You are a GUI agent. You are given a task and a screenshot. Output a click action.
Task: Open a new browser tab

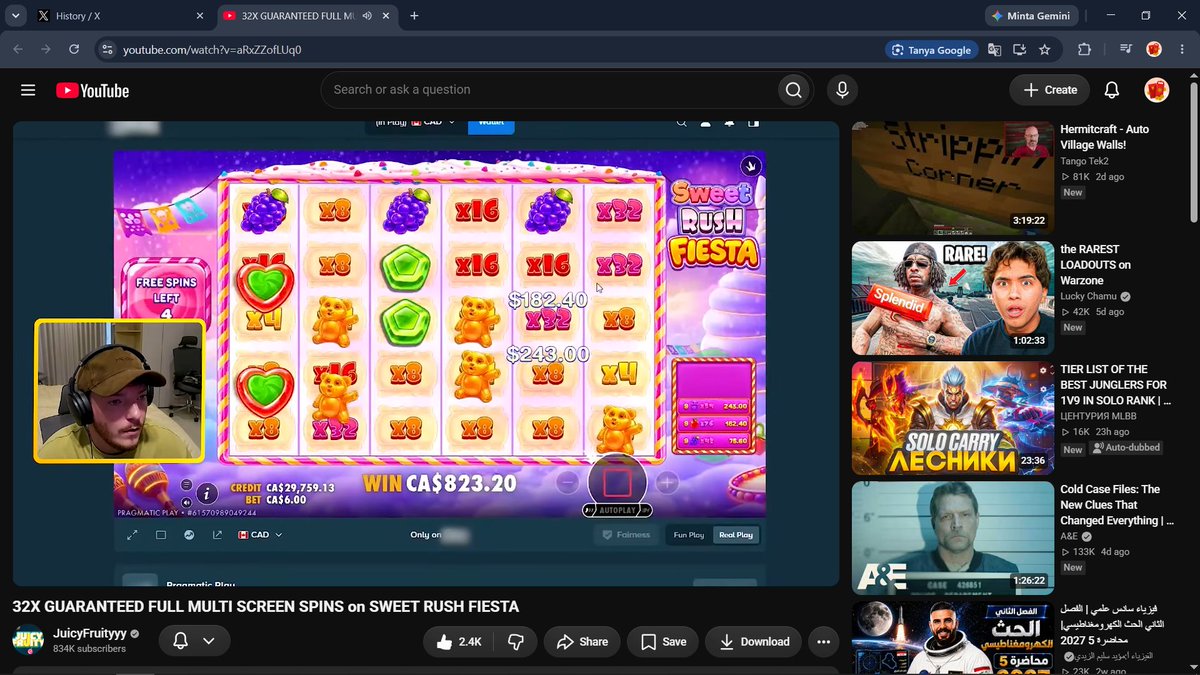click(x=414, y=16)
